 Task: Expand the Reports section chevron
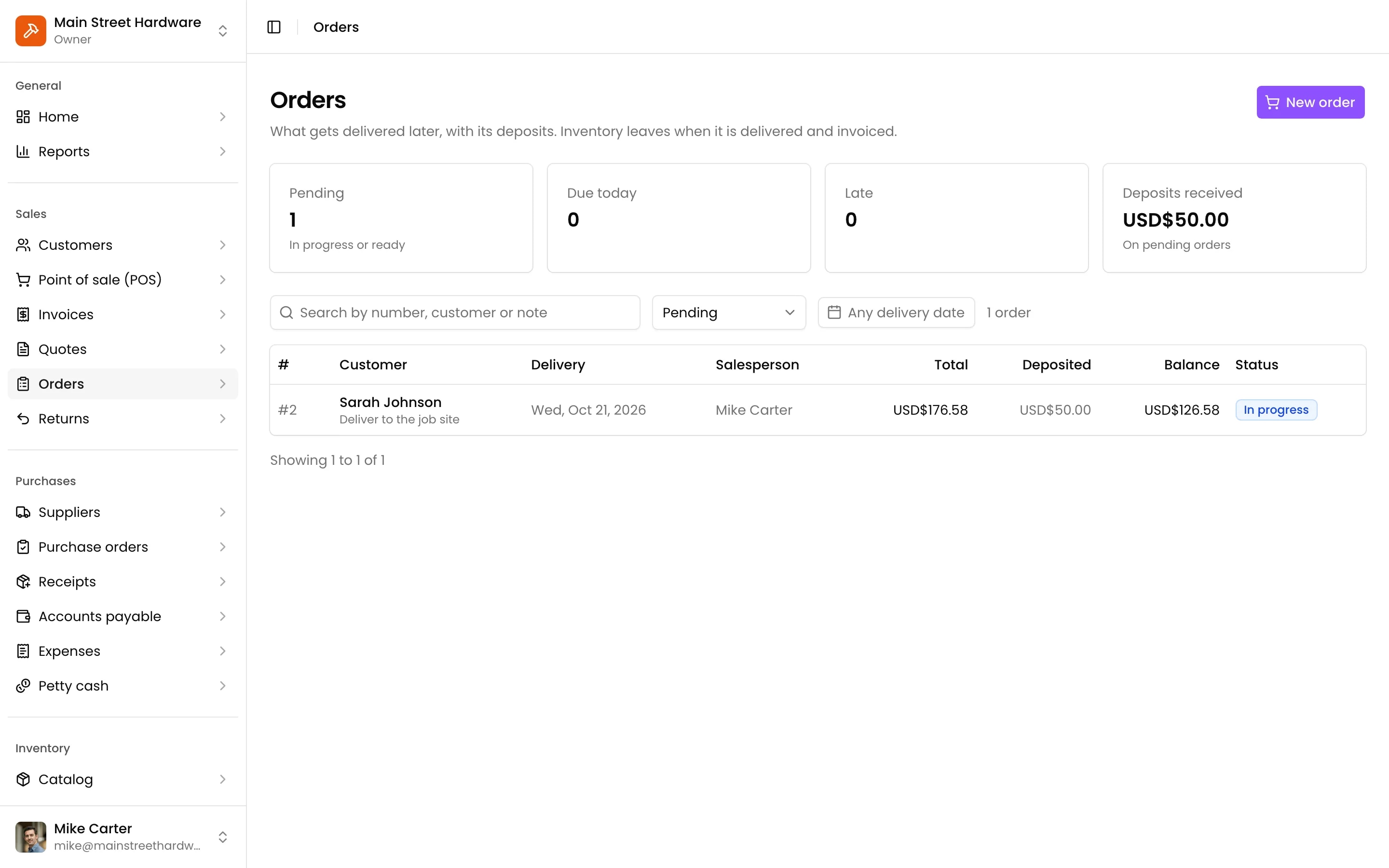[x=223, y=151]
